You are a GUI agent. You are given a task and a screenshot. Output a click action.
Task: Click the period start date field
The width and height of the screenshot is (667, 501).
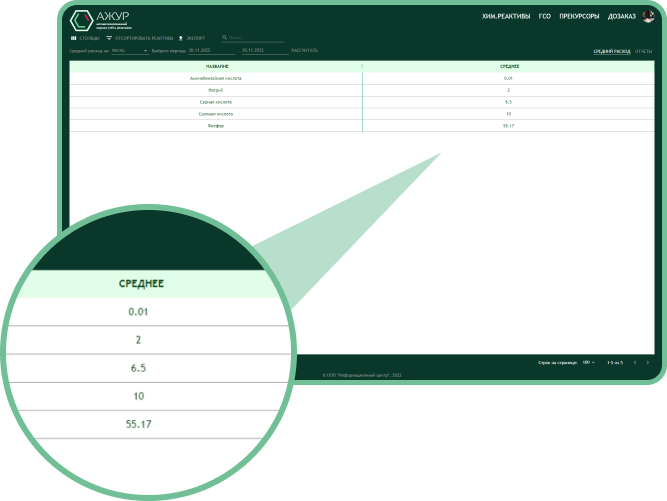tap(211, 50)
